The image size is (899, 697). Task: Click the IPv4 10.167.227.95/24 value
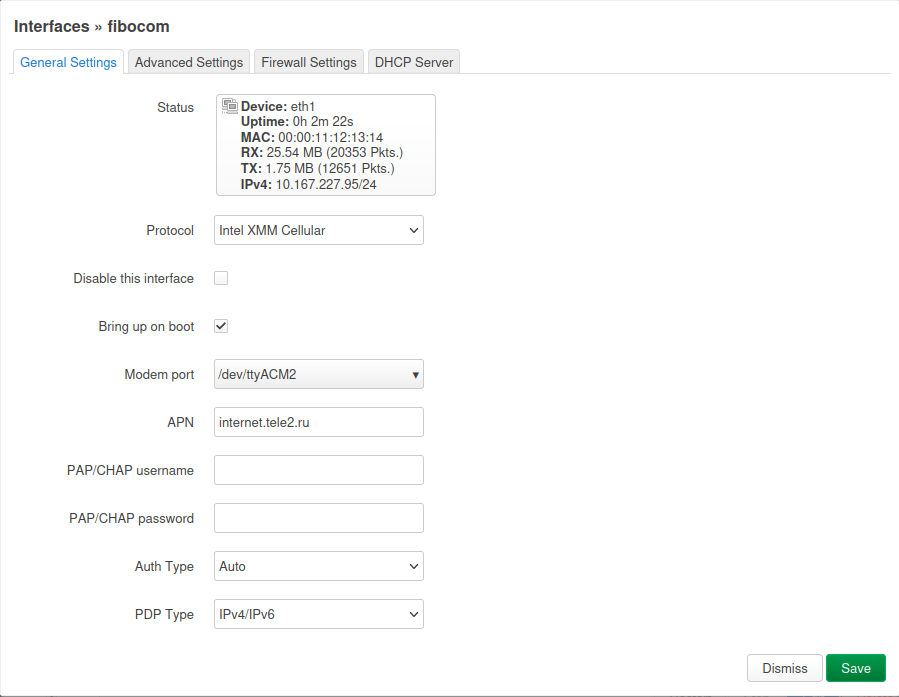point(326,185)
